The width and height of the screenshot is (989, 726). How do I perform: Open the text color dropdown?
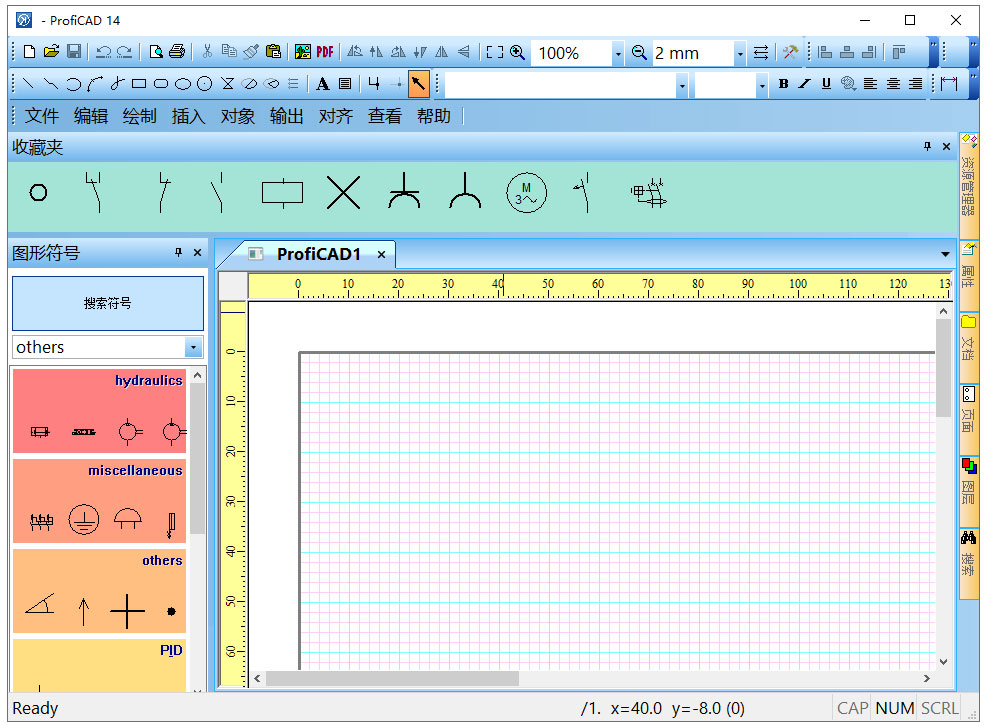pyautogui.click(x=848, y=83)
